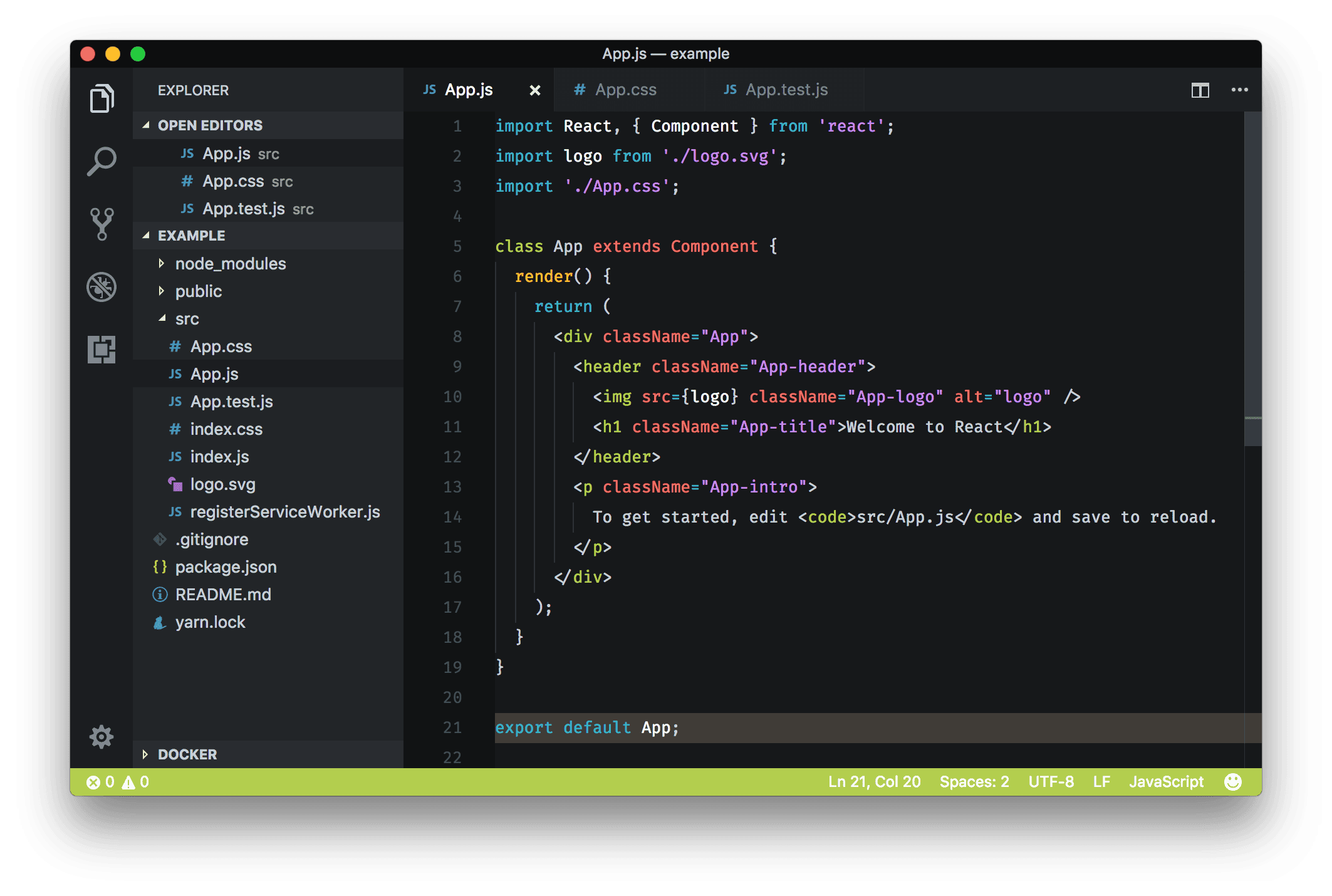This screenshot has width=1332, height=896.
Task: Open the .gitignore file
Action: [268, 539]
